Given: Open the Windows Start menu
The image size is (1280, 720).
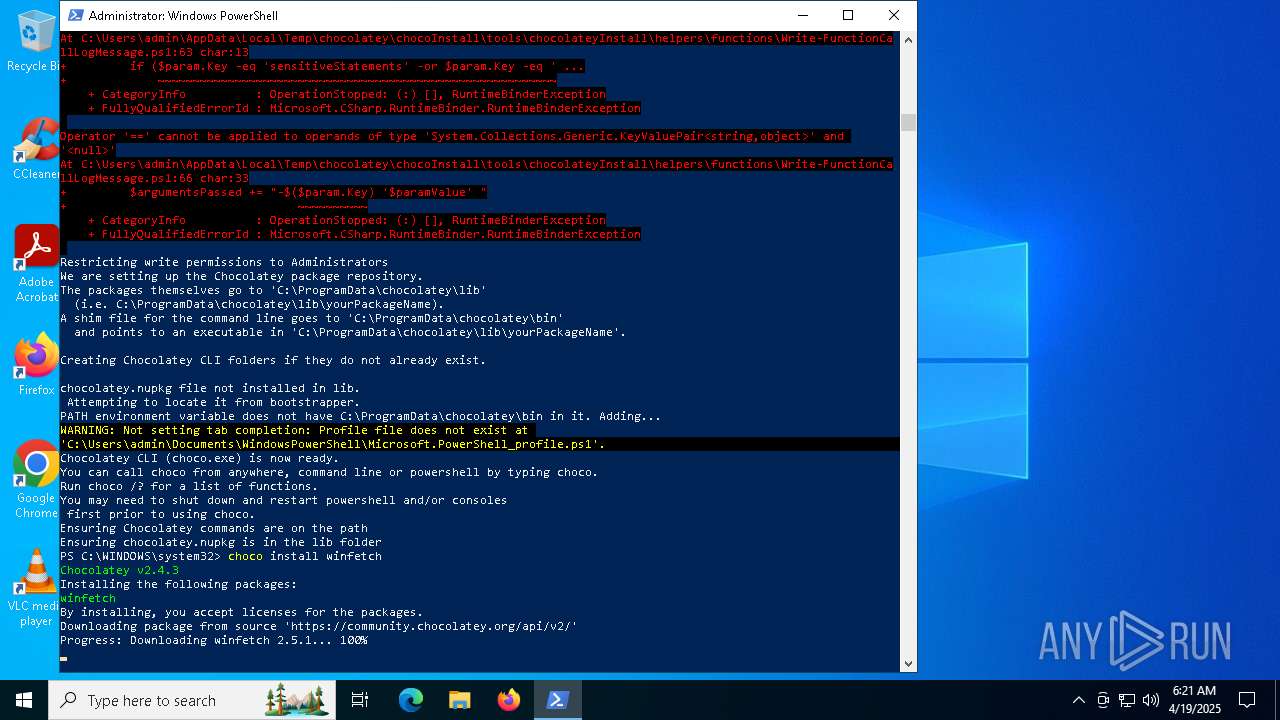Looking at the screenshot, I should (24, 700).
